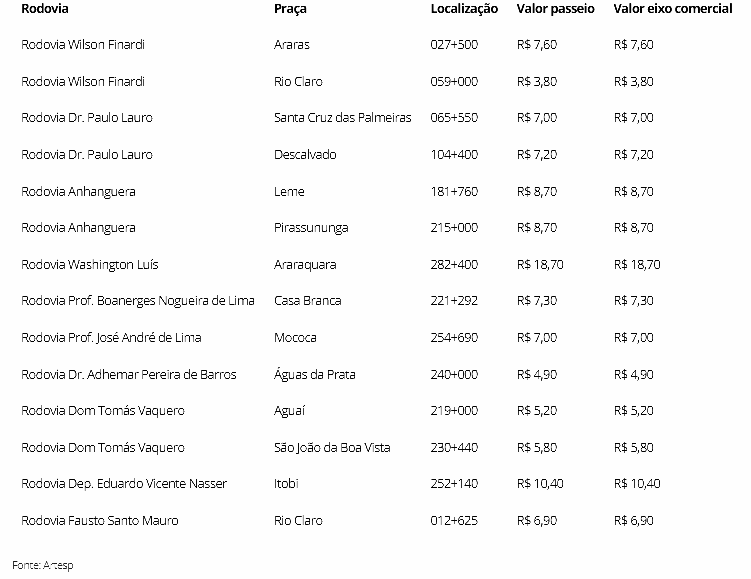Select the Santa Cruz das Palmeiras cell
The image size is (751, 579).
(x=342, y=118)
